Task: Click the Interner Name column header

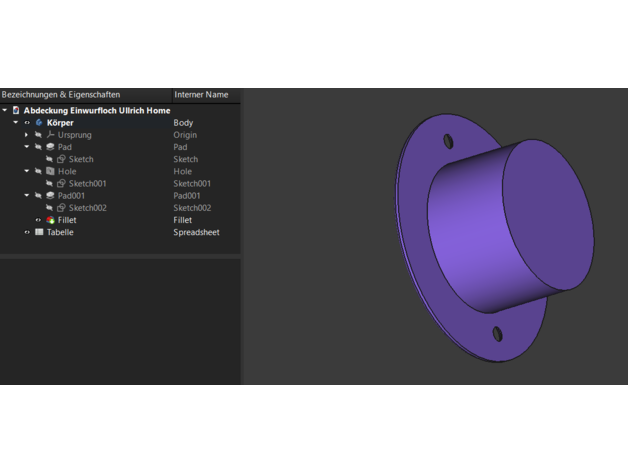Action: pos(207,95)
